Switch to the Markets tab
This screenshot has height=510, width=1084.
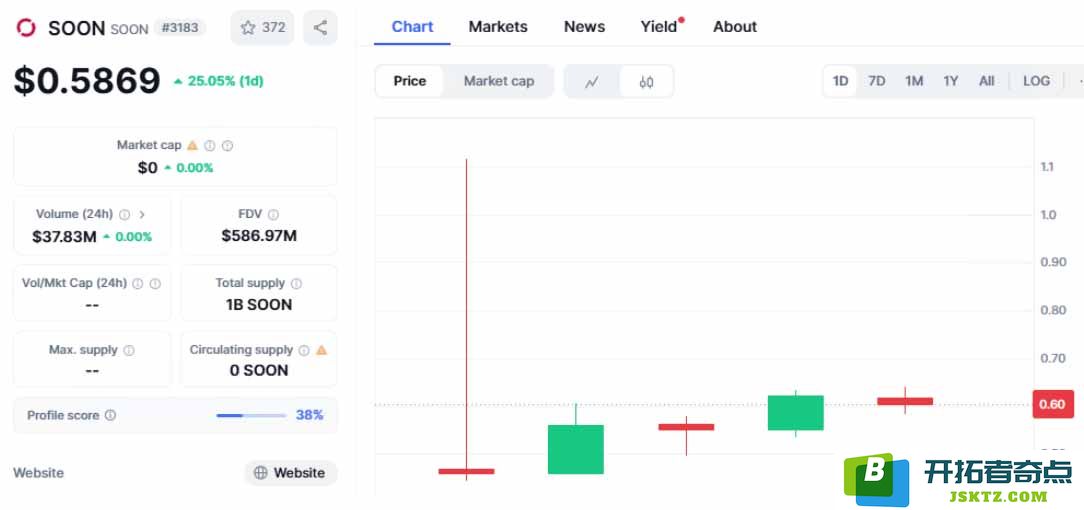pyautogui.click(x=498, y=27)
